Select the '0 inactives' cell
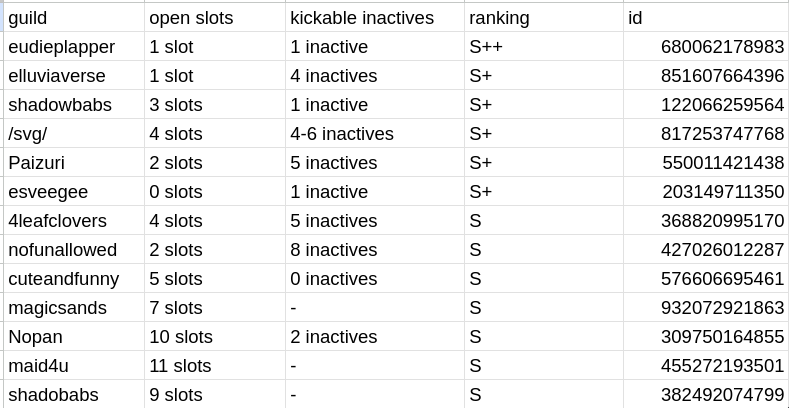Image resolution: width=789 pixels, height=408 pixels. (x=374, y=279)
